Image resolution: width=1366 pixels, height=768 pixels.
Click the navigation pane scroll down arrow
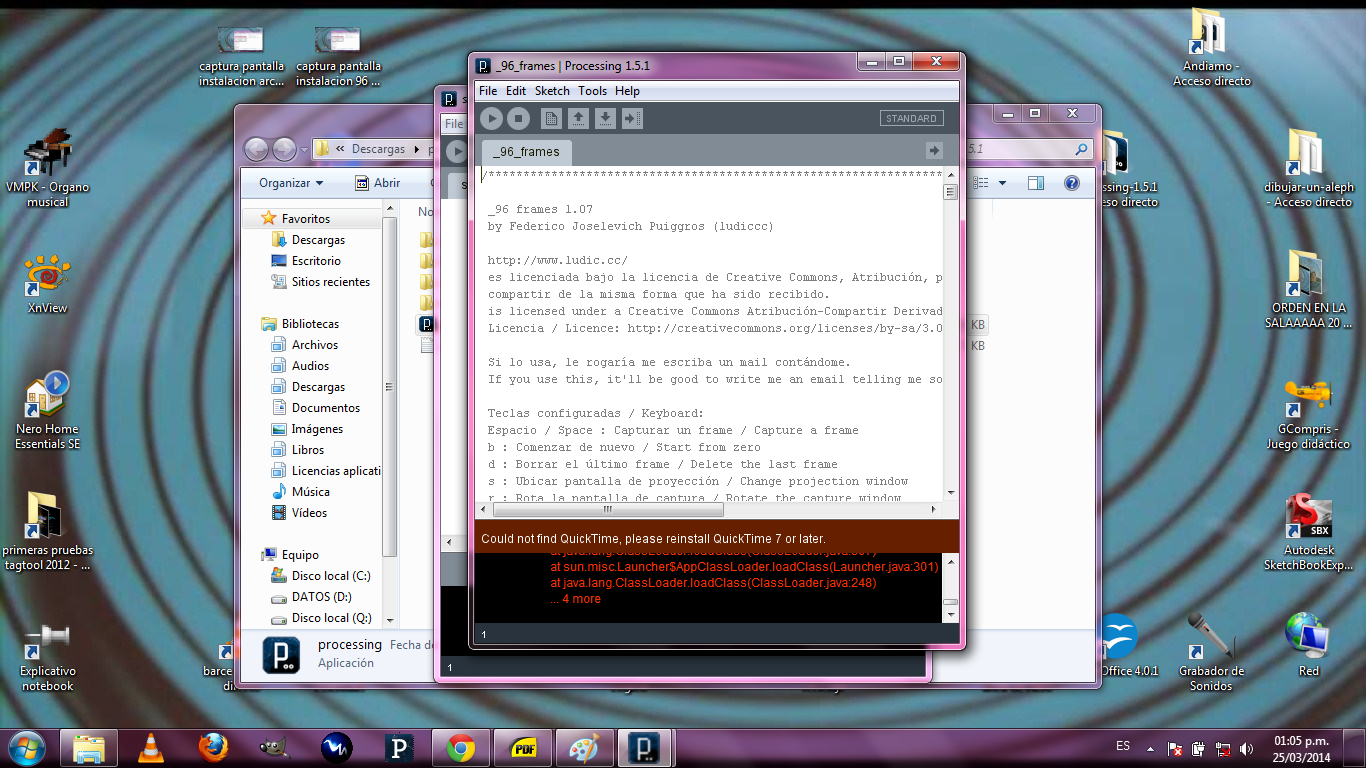tap(390, 621)
